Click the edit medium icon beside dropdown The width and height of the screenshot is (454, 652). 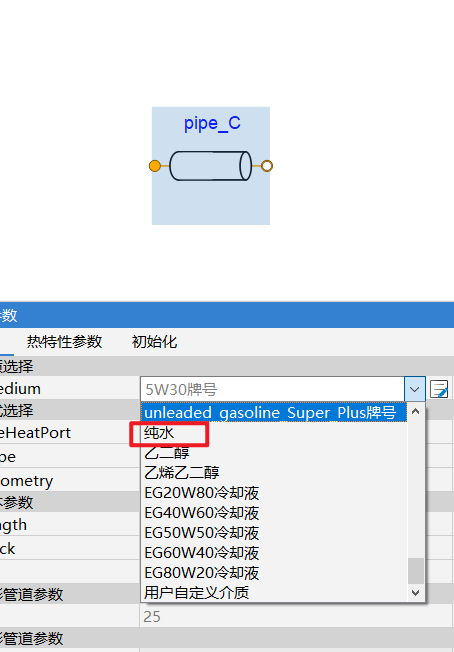439,389
